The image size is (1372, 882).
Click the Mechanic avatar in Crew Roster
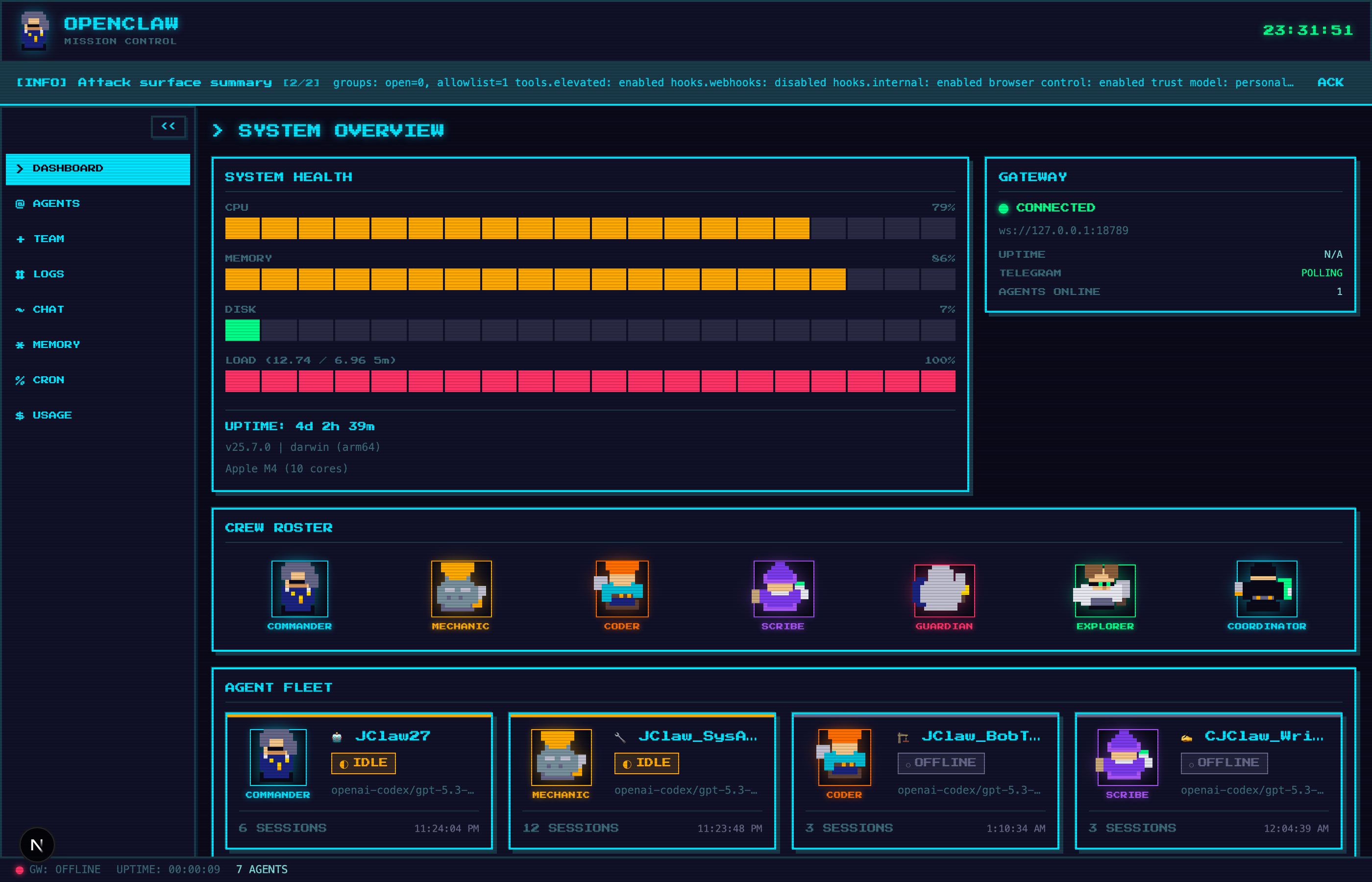click(461, 588)
